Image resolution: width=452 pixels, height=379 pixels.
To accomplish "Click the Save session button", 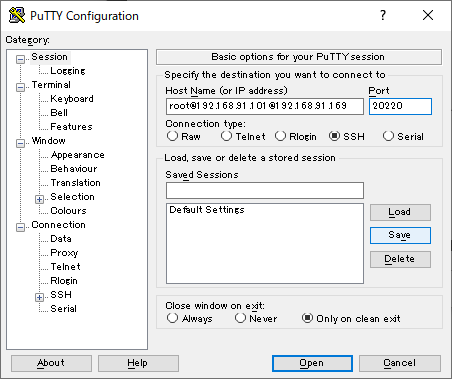I will coord(400,235).
